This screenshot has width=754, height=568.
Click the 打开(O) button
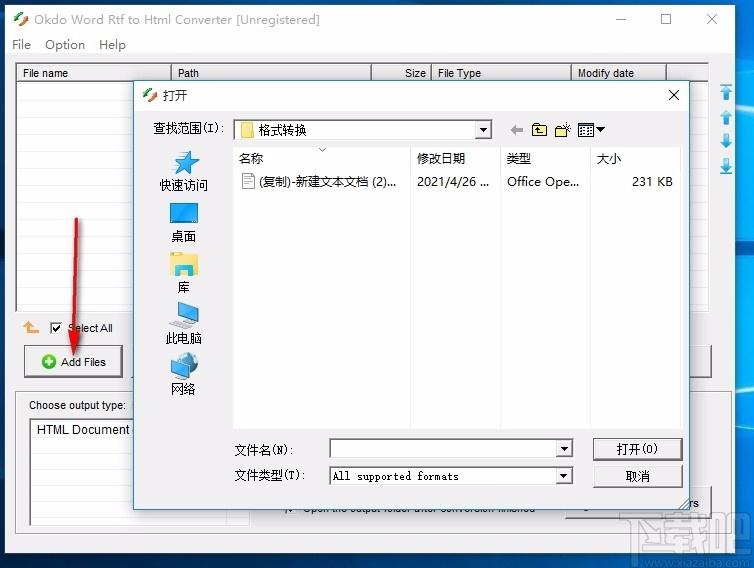637,449
